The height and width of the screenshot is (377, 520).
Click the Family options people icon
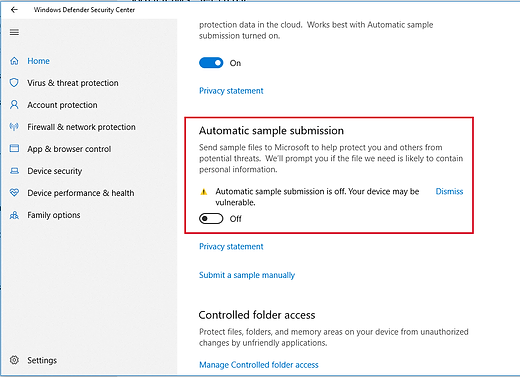14,215
